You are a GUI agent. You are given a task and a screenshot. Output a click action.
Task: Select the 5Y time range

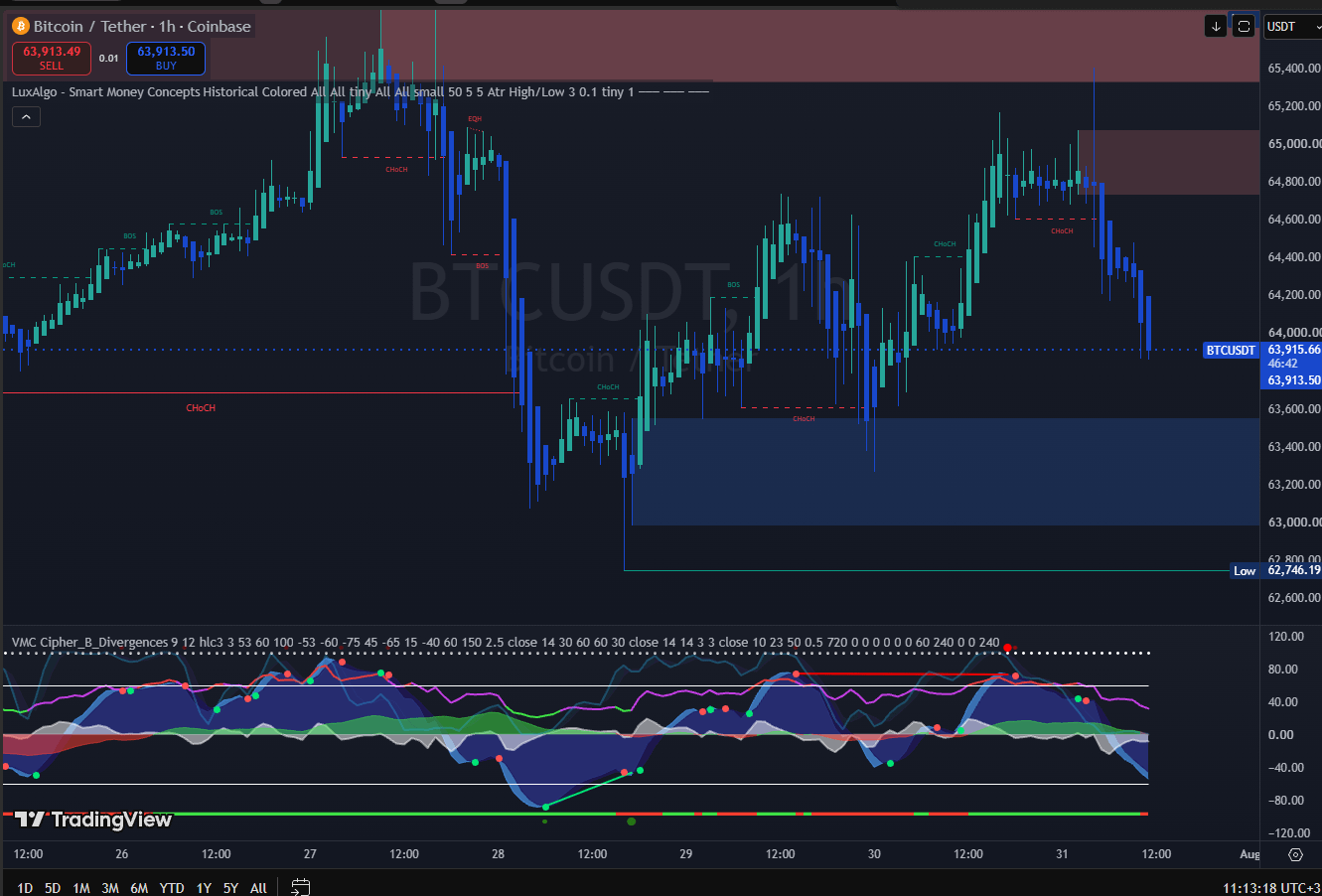[230, 888]
